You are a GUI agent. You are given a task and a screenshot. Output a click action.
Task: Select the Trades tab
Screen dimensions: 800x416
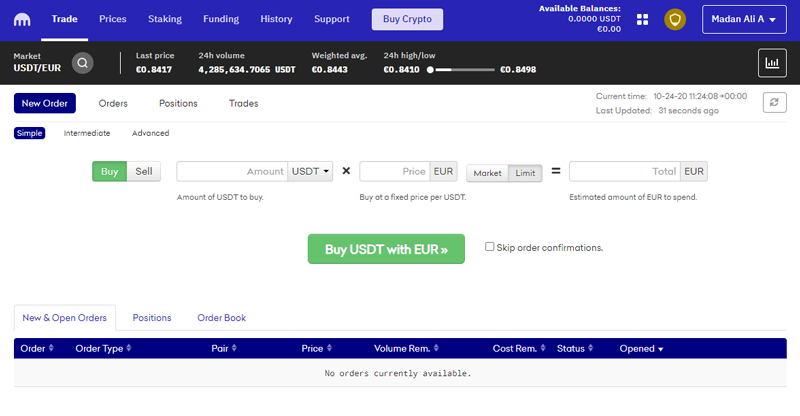tap(243, 104)
